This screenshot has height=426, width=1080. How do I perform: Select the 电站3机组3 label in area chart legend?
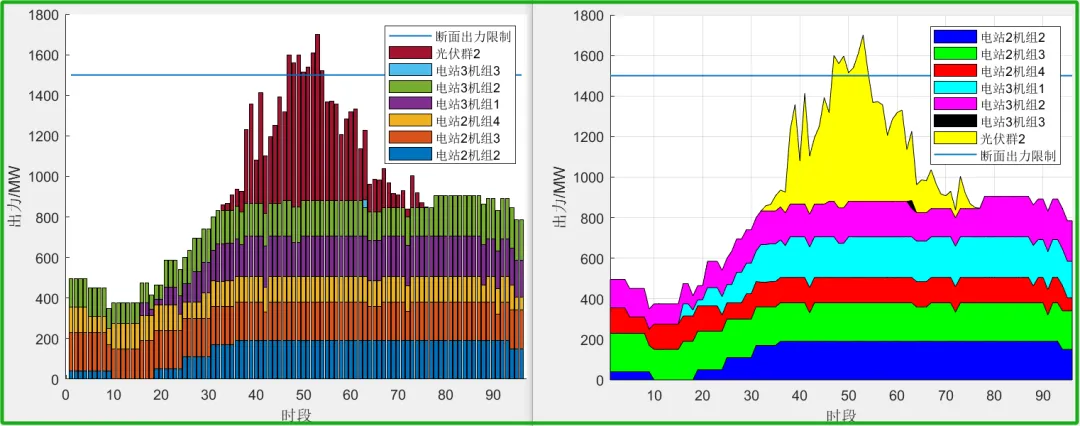pyautogui.click(x=1011, y=121)
